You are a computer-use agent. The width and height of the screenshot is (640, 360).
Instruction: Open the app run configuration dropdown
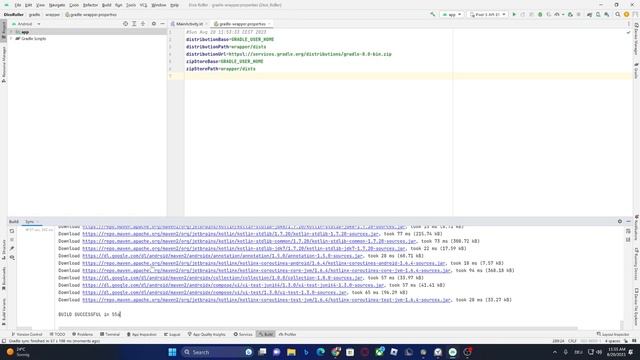(451, 15)
